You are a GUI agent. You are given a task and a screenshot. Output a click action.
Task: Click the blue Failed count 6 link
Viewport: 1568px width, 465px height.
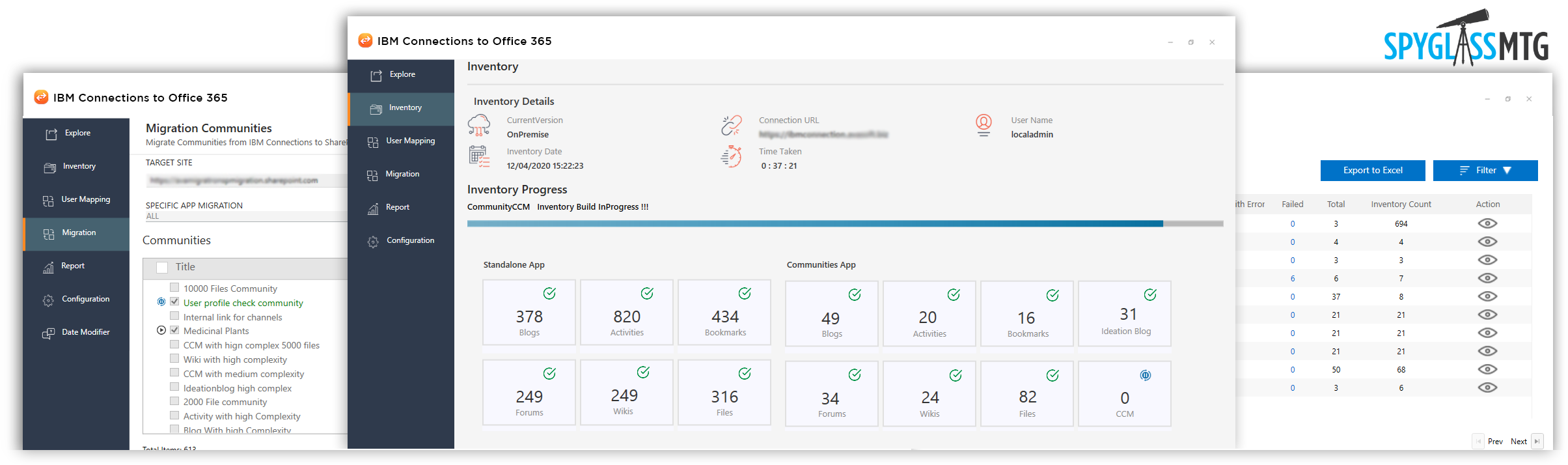pos(1293,279)
